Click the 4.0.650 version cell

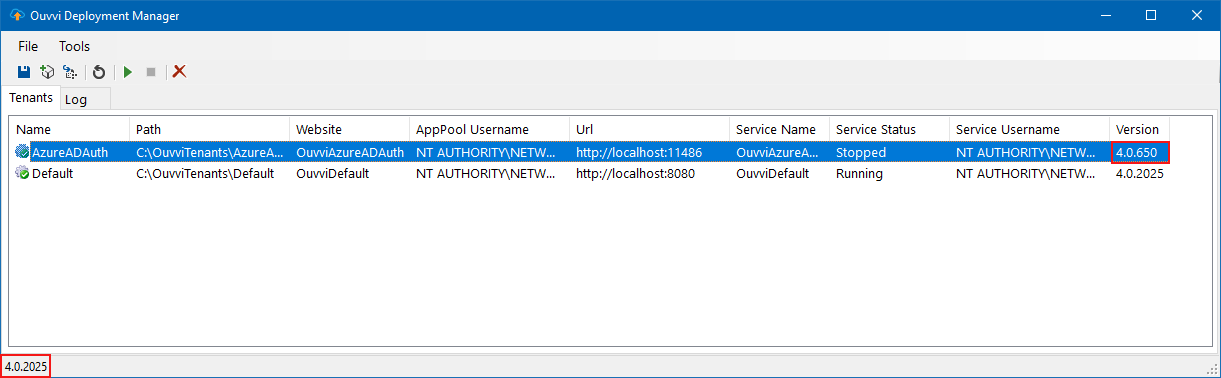click(x=1140, y=152)
